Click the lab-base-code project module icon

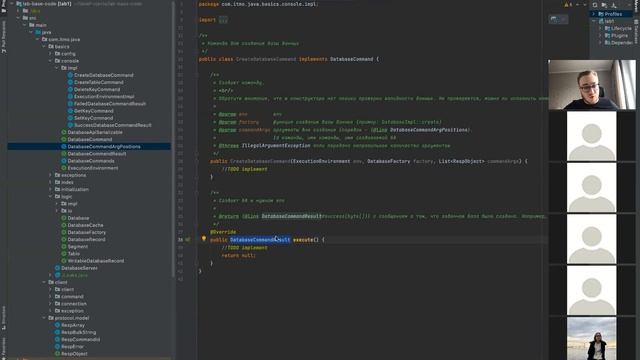coord(19,4)
